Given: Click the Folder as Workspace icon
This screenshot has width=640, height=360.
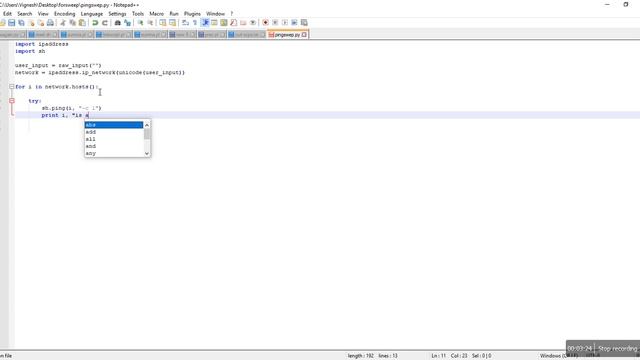Looking at the screenshot, I should coord(243,23).
